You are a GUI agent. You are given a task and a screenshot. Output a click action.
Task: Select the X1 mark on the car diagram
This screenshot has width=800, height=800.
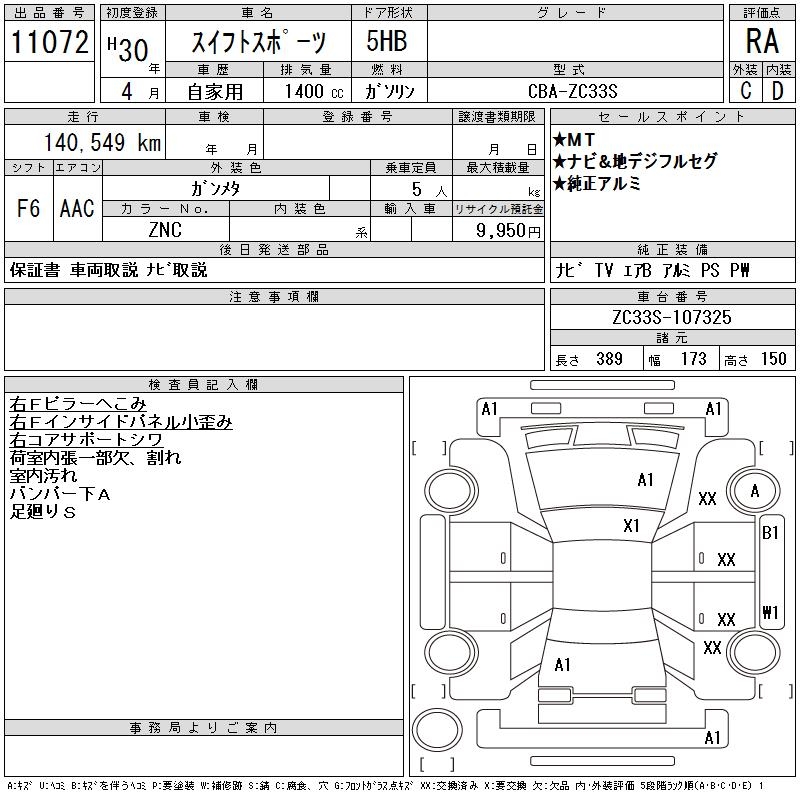pos(631,525)
